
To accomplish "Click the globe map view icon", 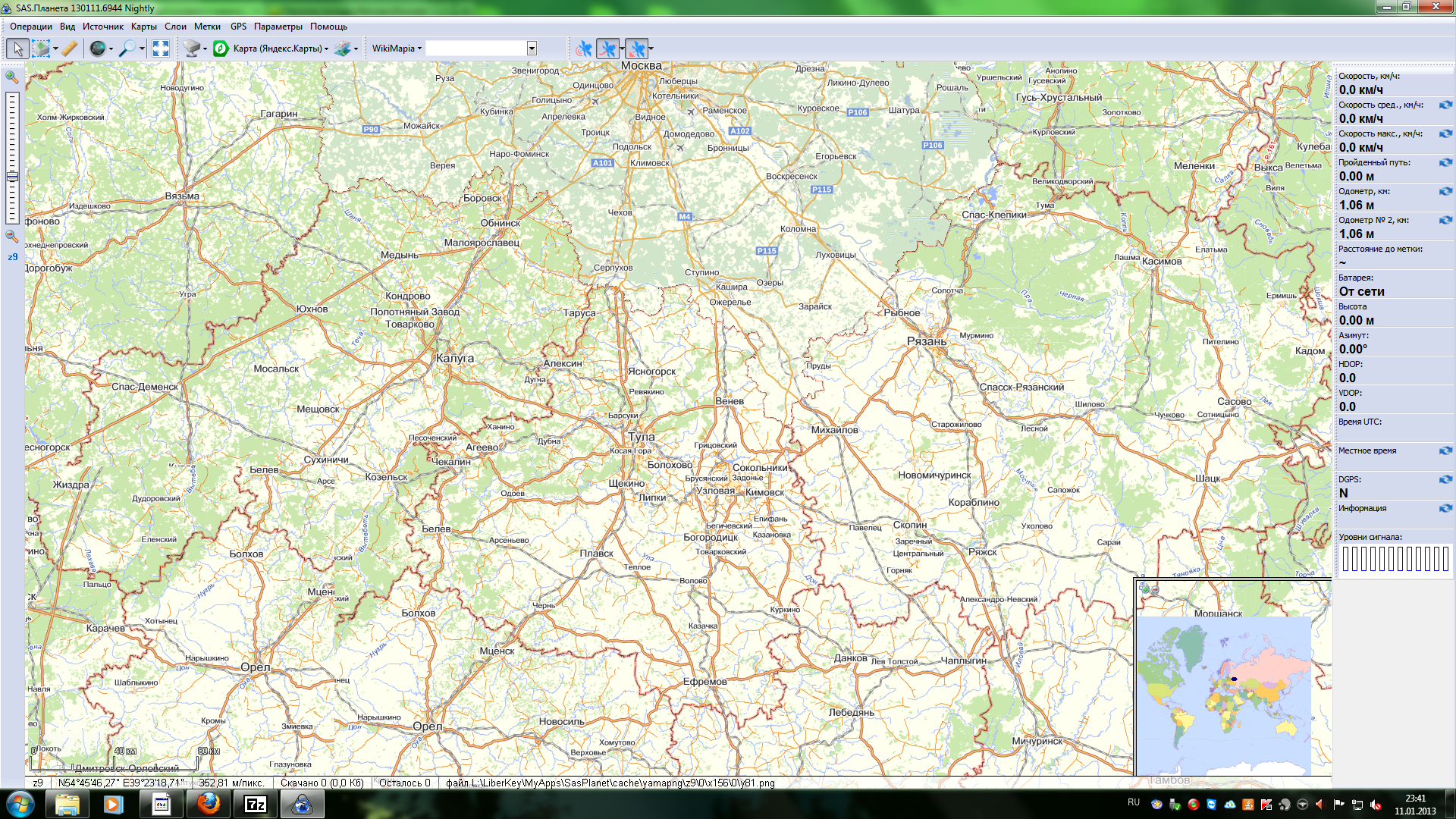I will [98, 49].
